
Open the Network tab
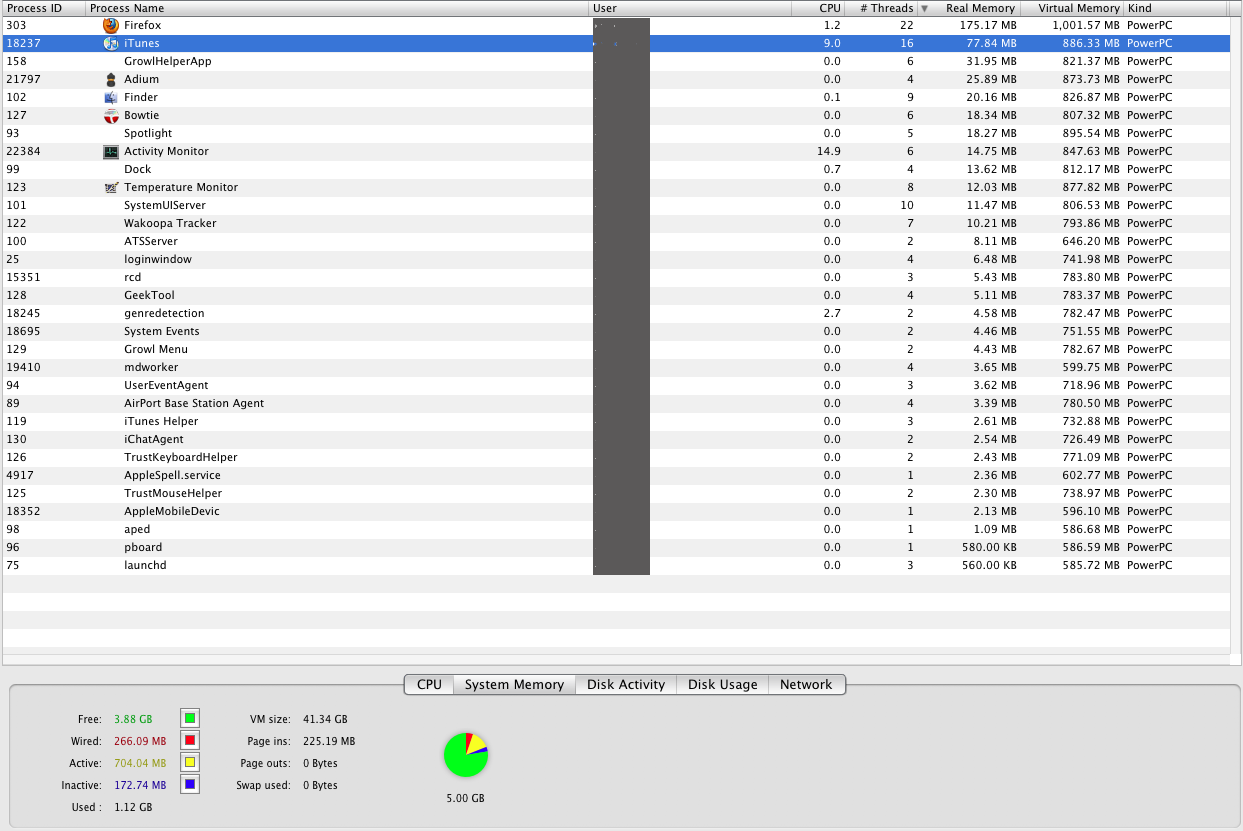coord(806,685)
